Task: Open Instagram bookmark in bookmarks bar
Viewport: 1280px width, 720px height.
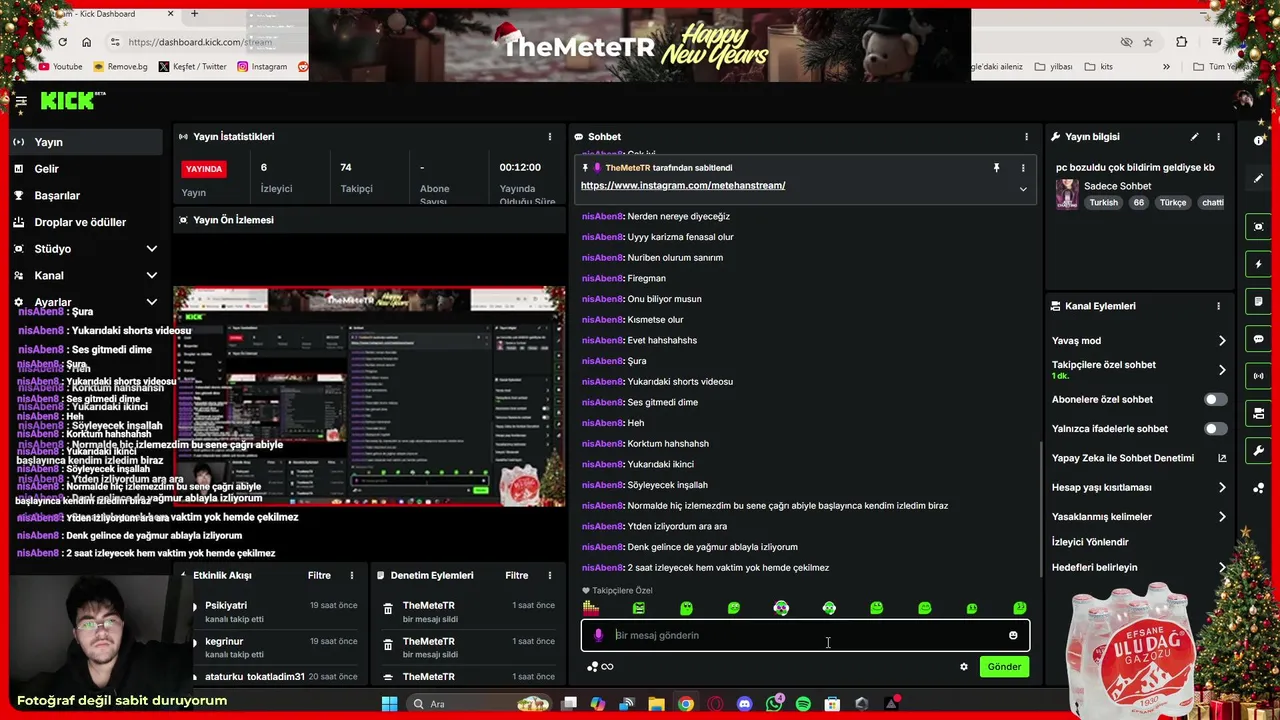Action: 262,67
